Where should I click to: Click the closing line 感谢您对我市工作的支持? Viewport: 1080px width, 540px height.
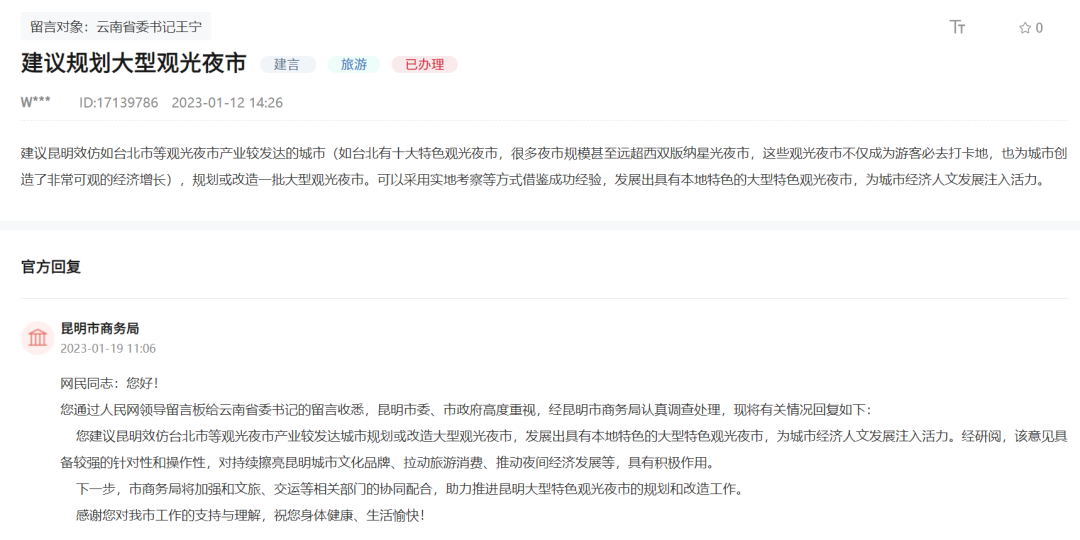click(x=251, y=515)
